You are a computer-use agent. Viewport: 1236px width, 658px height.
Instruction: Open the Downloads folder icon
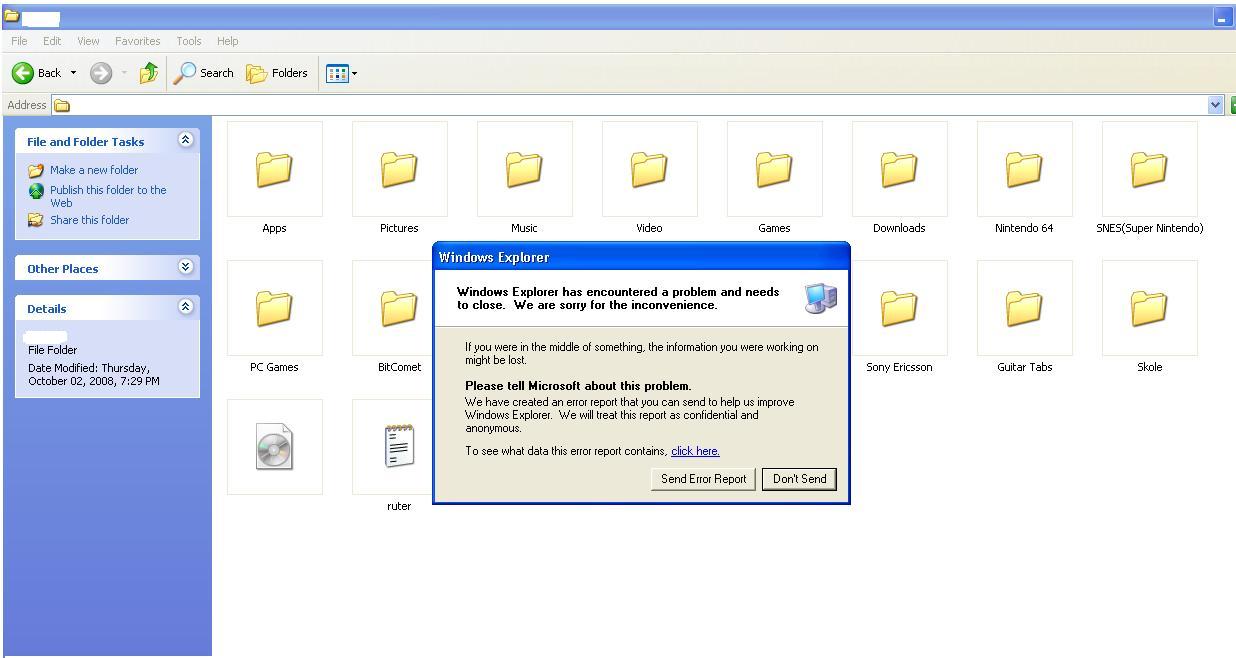900,169
